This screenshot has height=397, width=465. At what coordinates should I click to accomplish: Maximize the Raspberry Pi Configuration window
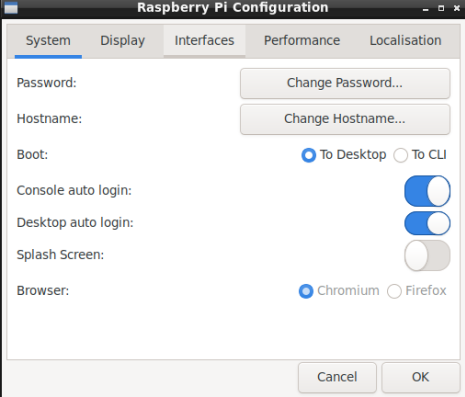[x=441, y=8]
